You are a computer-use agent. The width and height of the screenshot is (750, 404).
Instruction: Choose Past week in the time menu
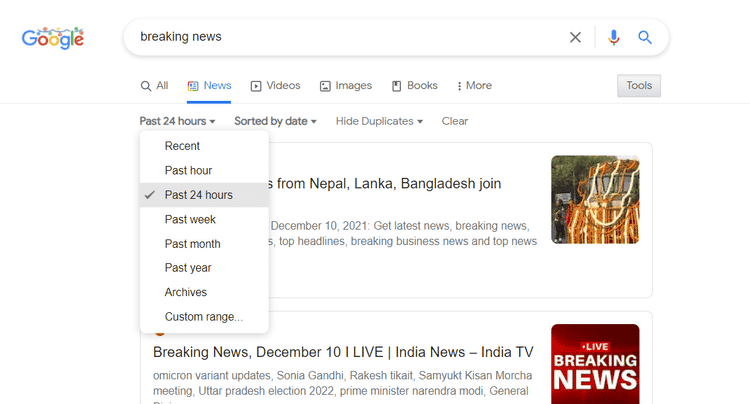point(190,219)
